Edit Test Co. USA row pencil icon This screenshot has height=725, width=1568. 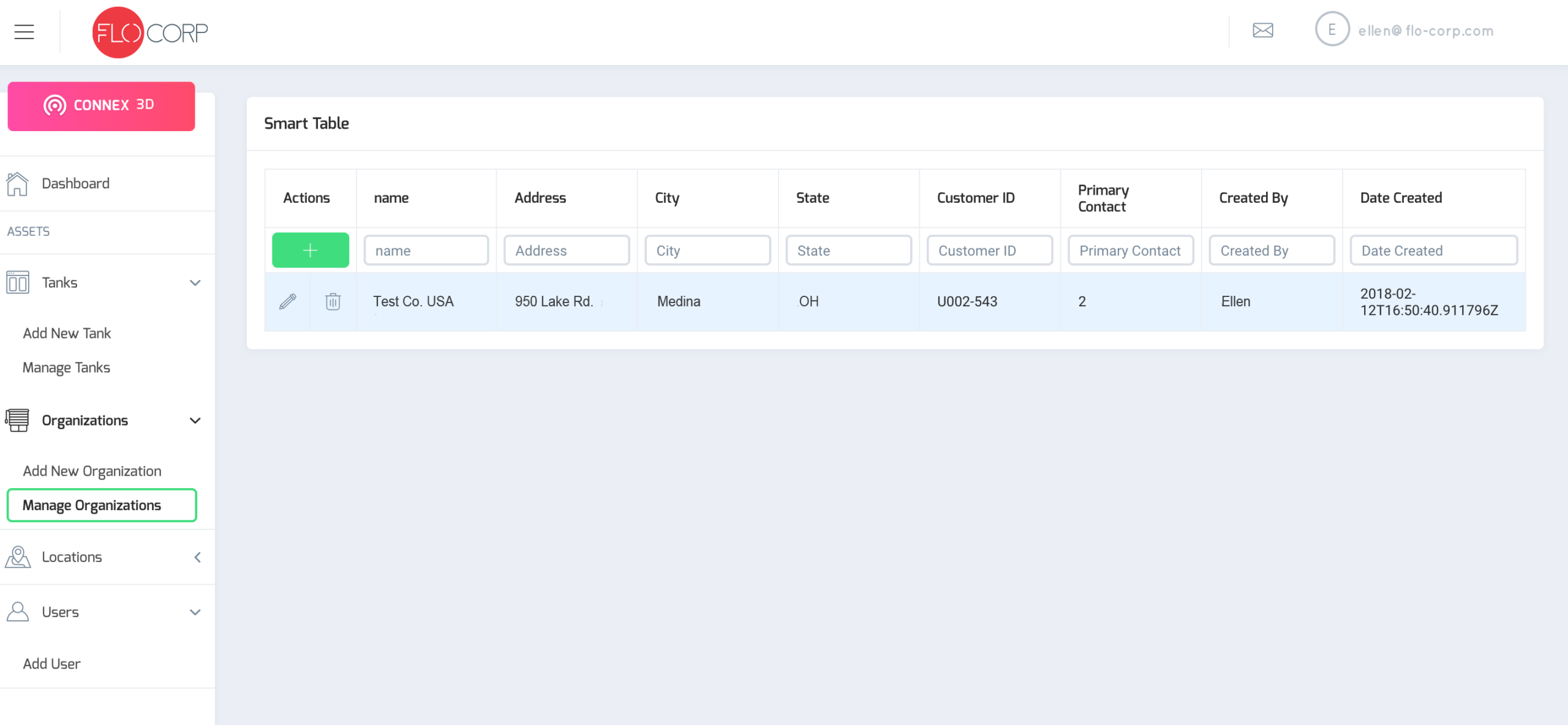click(x=288, y=301)
